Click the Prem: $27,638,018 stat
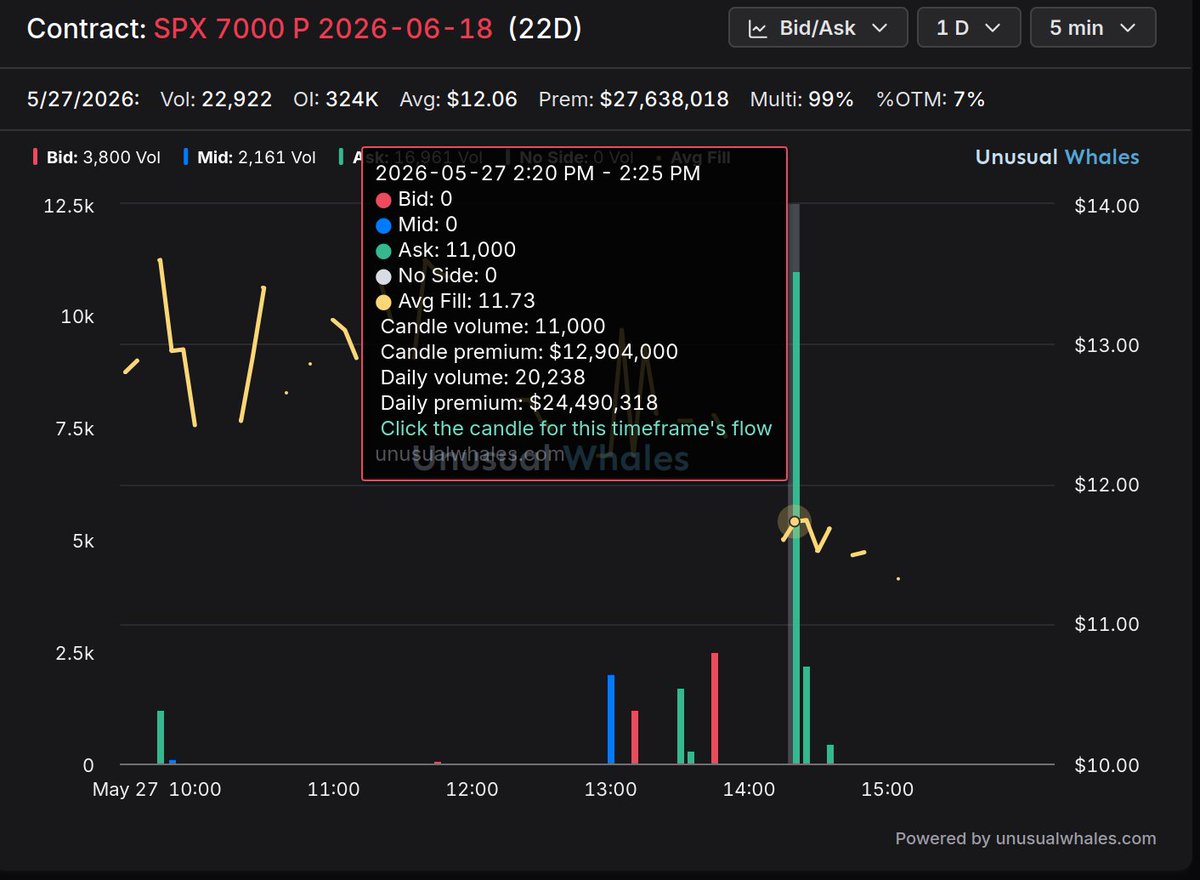Image resolution: width=1200 pixels, height=880 pixels. click(x=633, y=99)
